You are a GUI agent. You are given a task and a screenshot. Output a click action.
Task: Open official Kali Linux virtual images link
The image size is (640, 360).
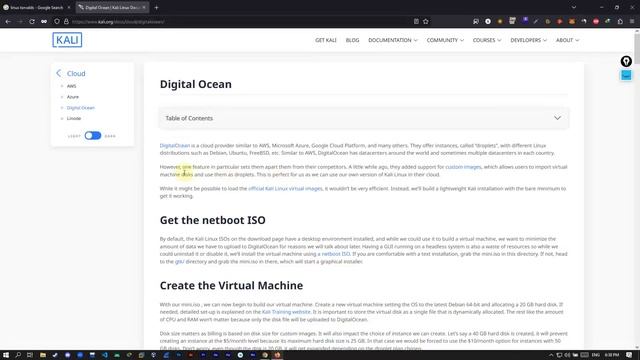(285, 189)
